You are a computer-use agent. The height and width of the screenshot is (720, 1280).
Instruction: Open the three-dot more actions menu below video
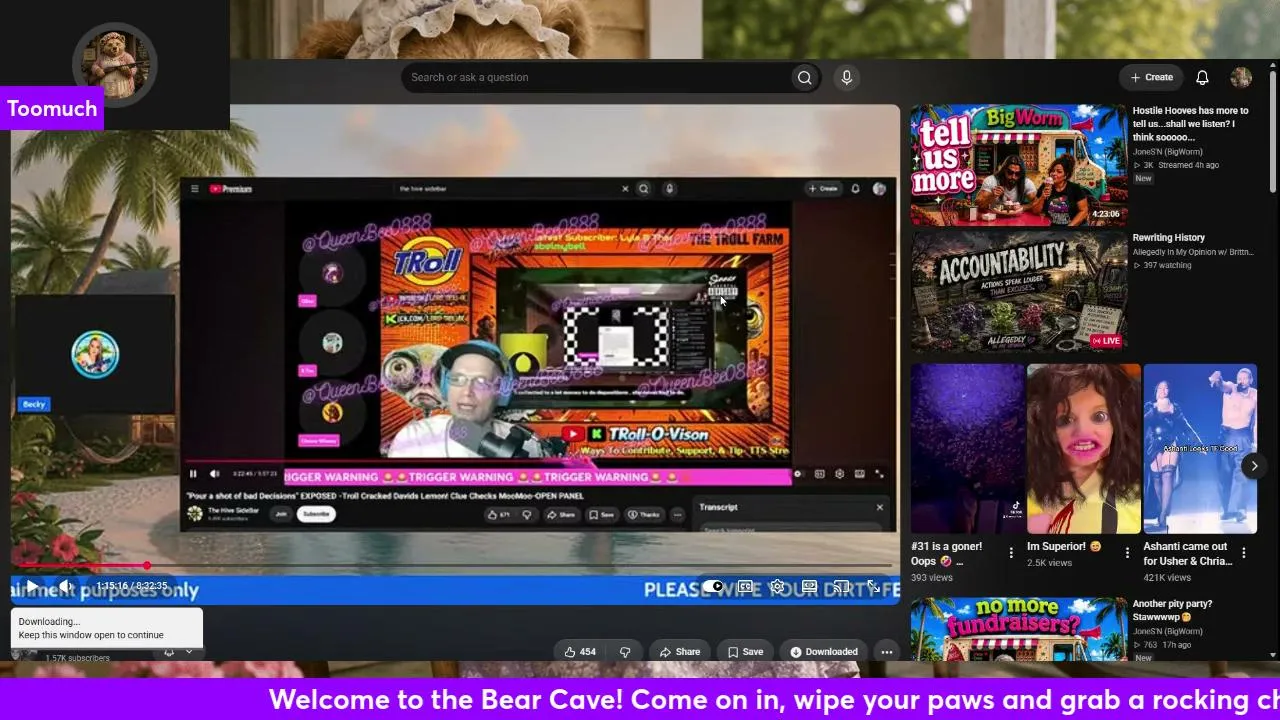coord(886,652)
